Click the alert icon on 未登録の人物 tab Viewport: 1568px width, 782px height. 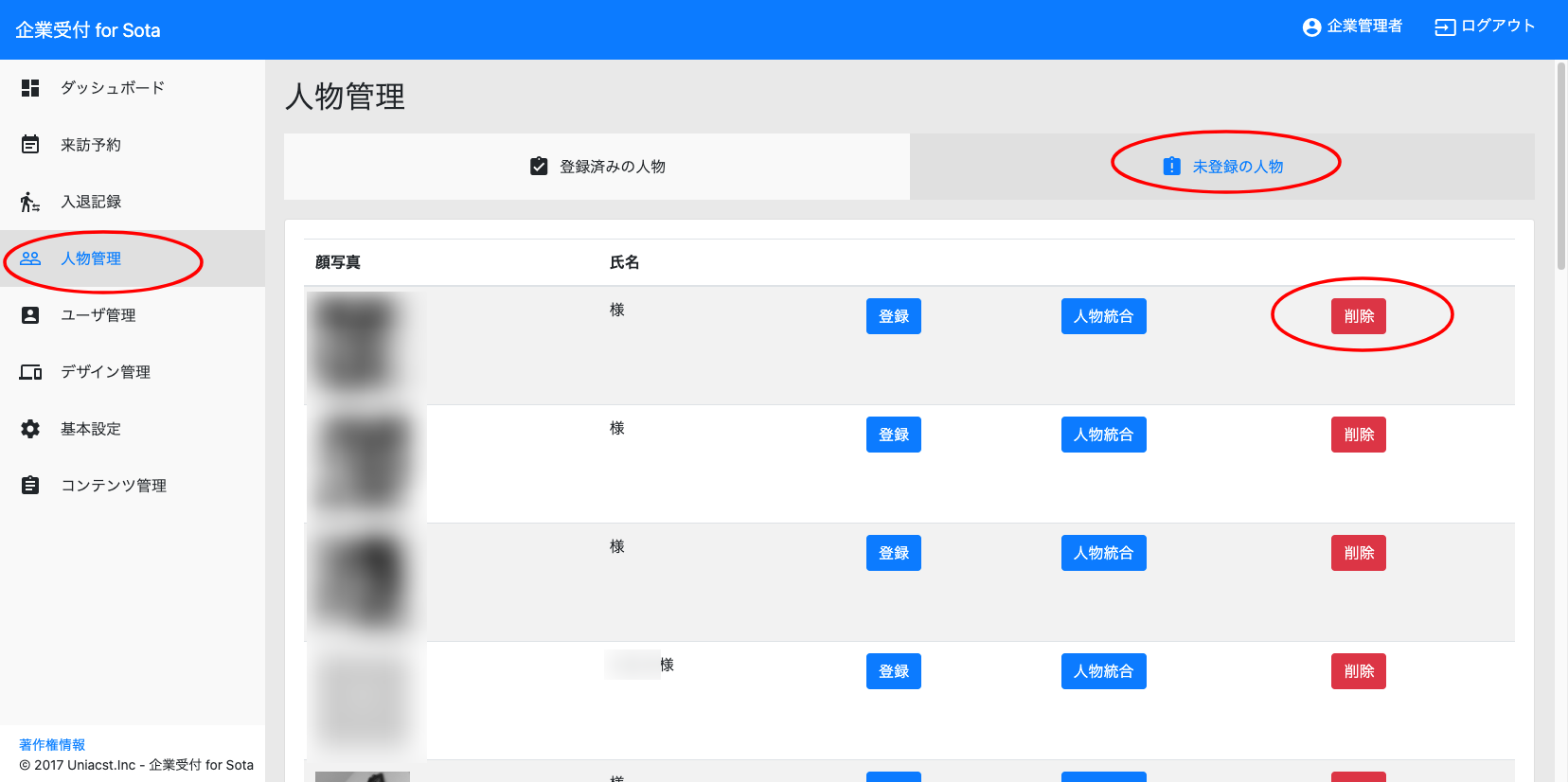(x=1171, y=167)
